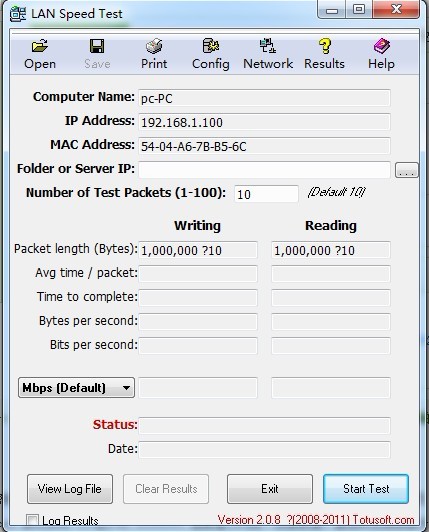429x532 pixels.
Task: Enable the Log Results checkbox
Action: (33, 520)
